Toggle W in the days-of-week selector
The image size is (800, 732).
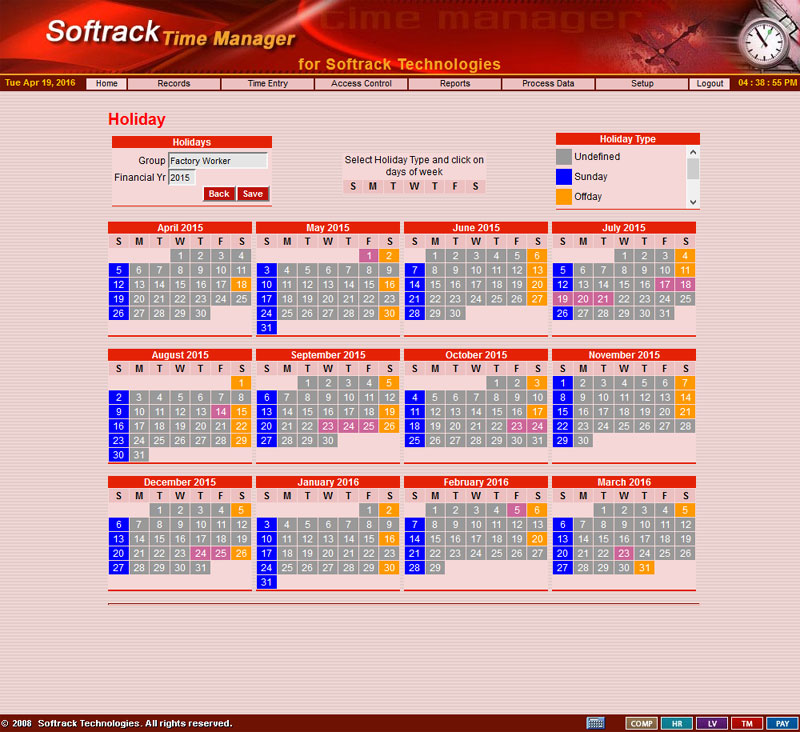coord(414,186)
